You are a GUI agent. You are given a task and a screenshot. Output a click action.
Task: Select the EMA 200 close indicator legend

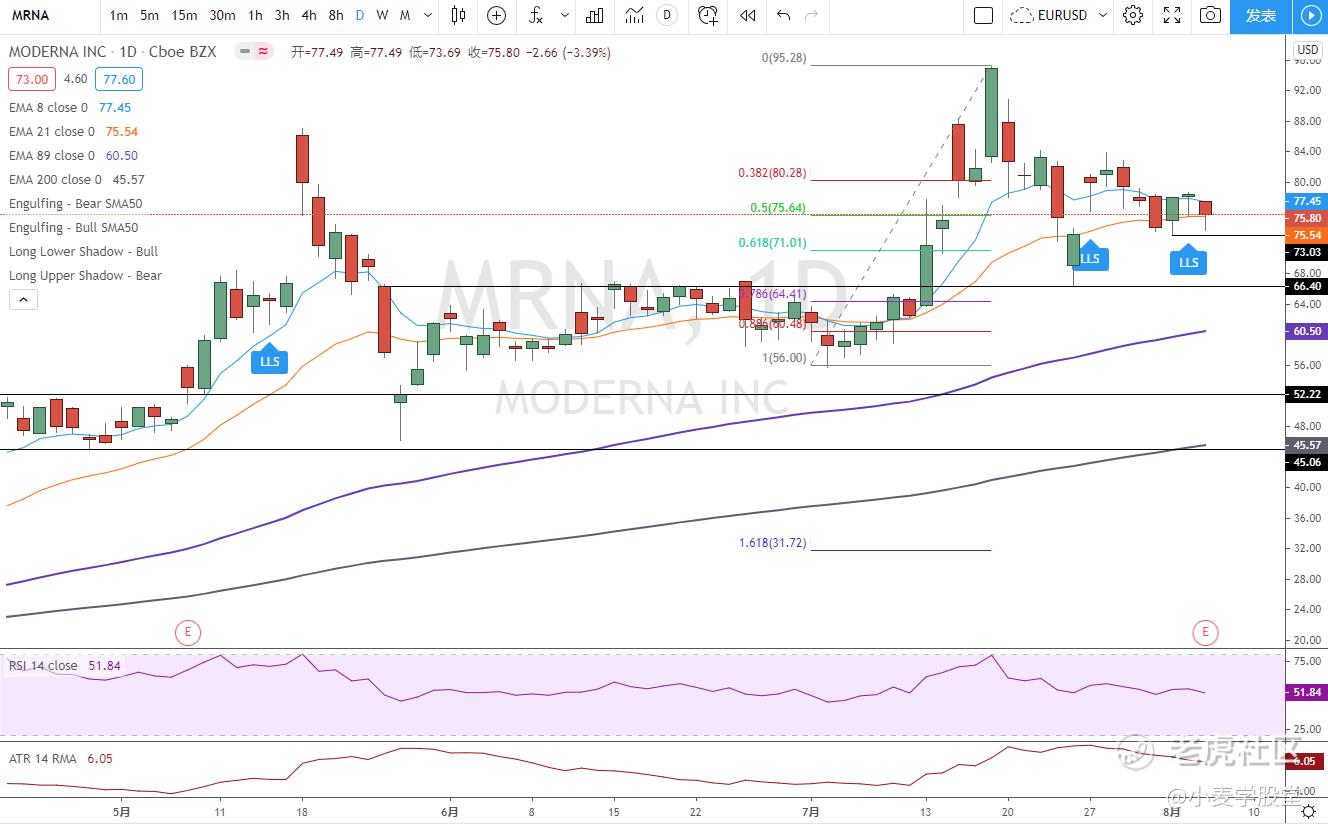77,180
